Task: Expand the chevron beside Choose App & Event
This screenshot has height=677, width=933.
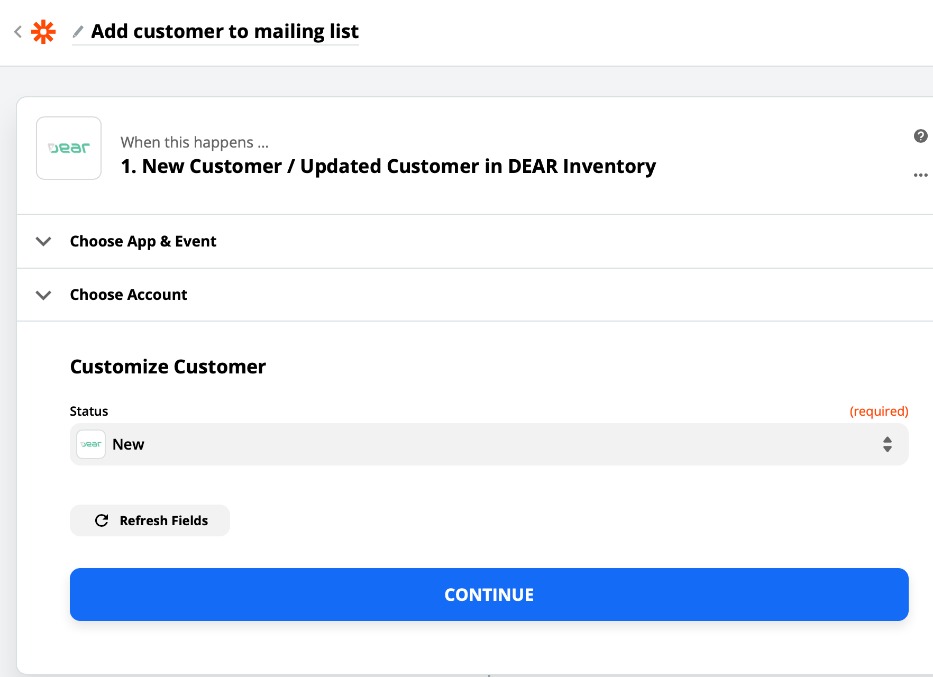Action: 43,241
